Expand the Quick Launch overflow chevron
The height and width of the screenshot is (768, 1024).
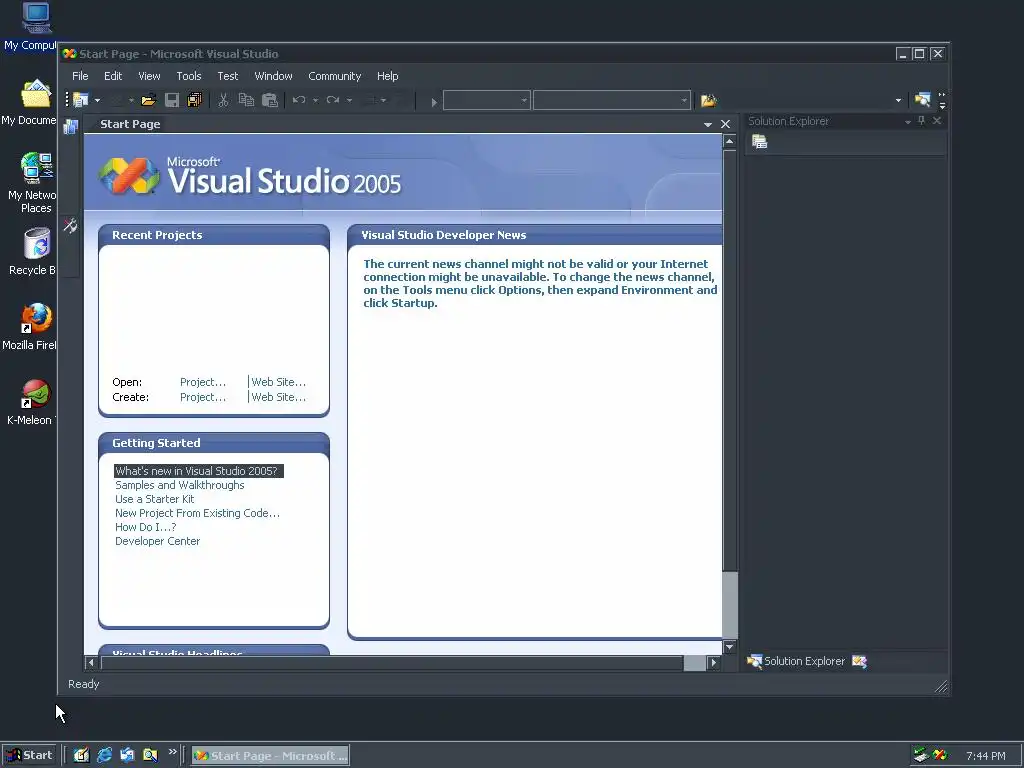[x=172, y=752]
